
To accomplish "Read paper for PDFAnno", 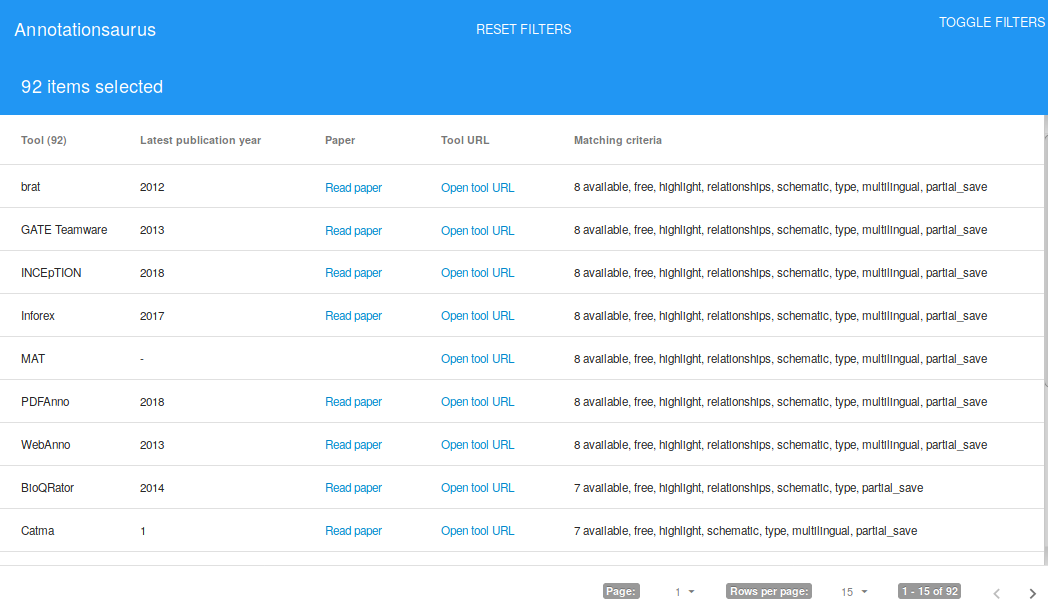I will 353,402.
